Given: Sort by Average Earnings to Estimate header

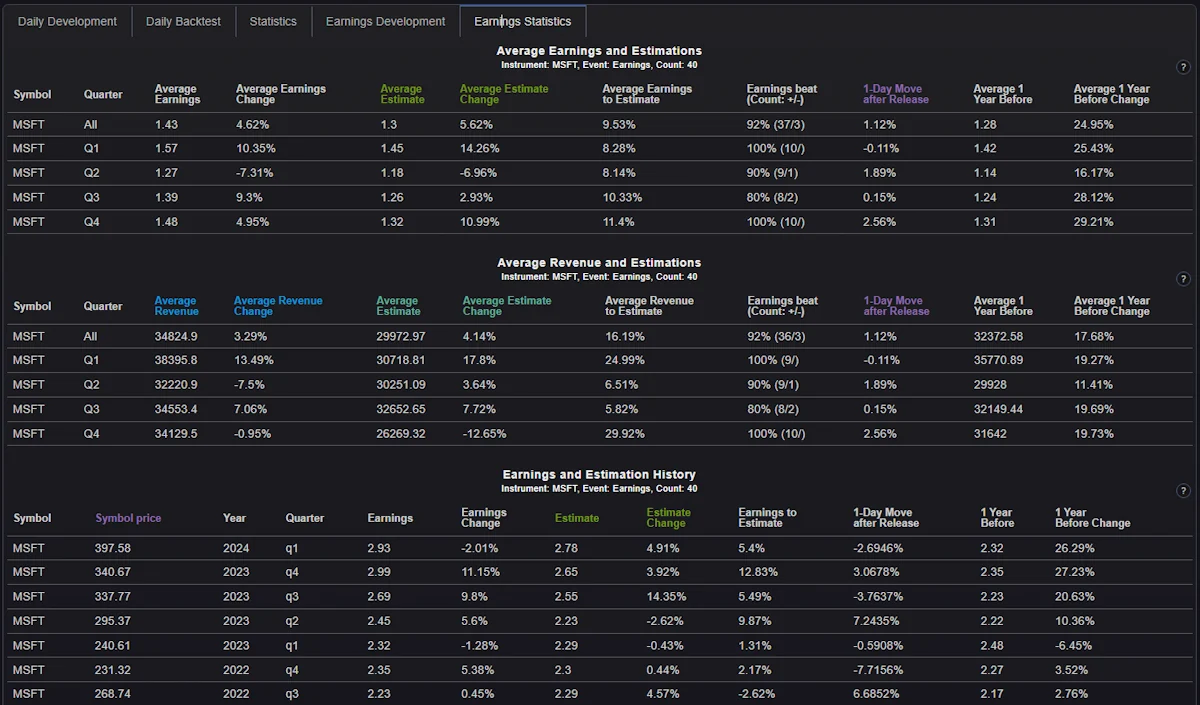Looking at the screenshot, I should (x=646, y=94).
